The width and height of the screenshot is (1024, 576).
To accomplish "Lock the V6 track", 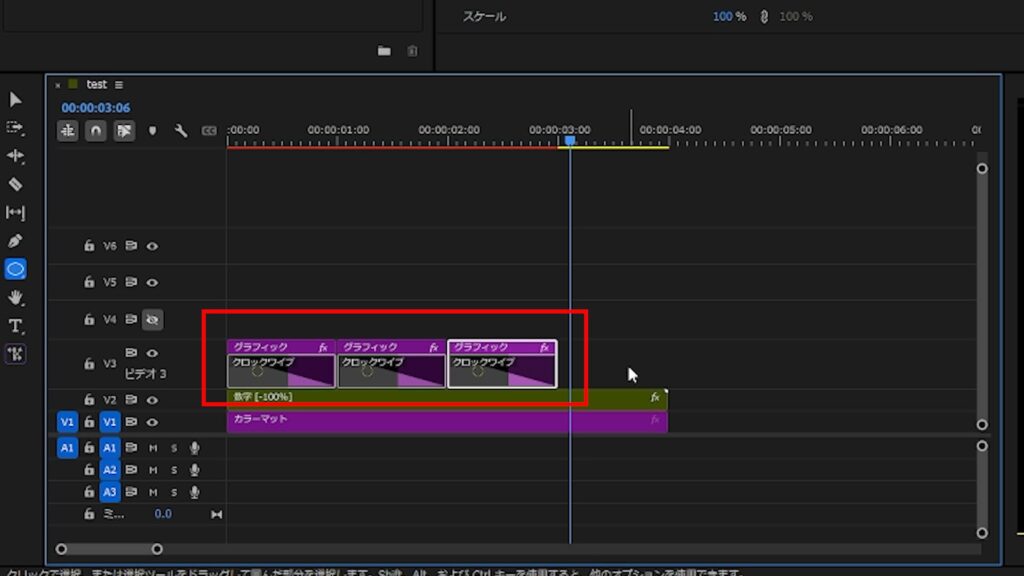I will tap(89, 246).
